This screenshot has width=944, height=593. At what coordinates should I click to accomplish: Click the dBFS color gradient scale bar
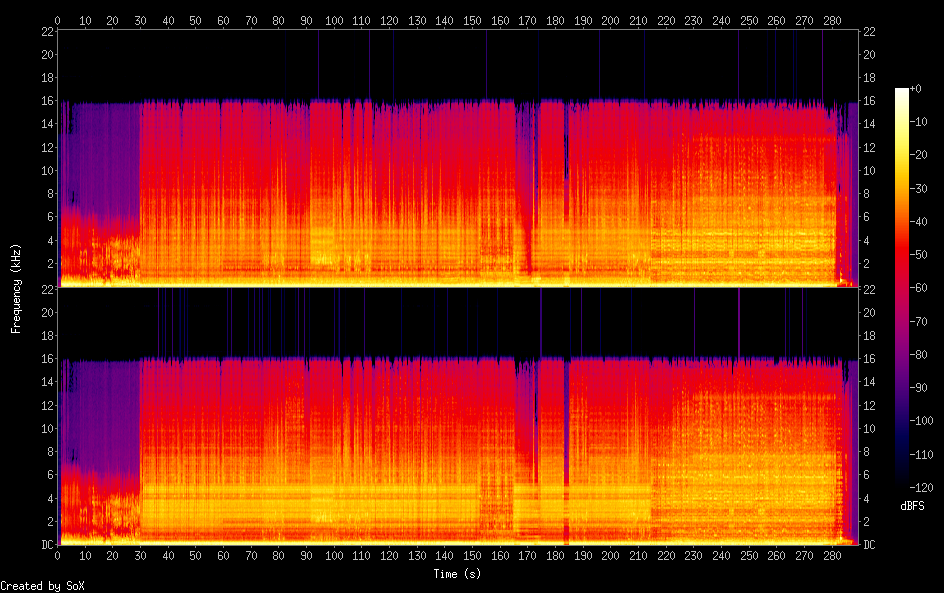(x=901, y=288)
